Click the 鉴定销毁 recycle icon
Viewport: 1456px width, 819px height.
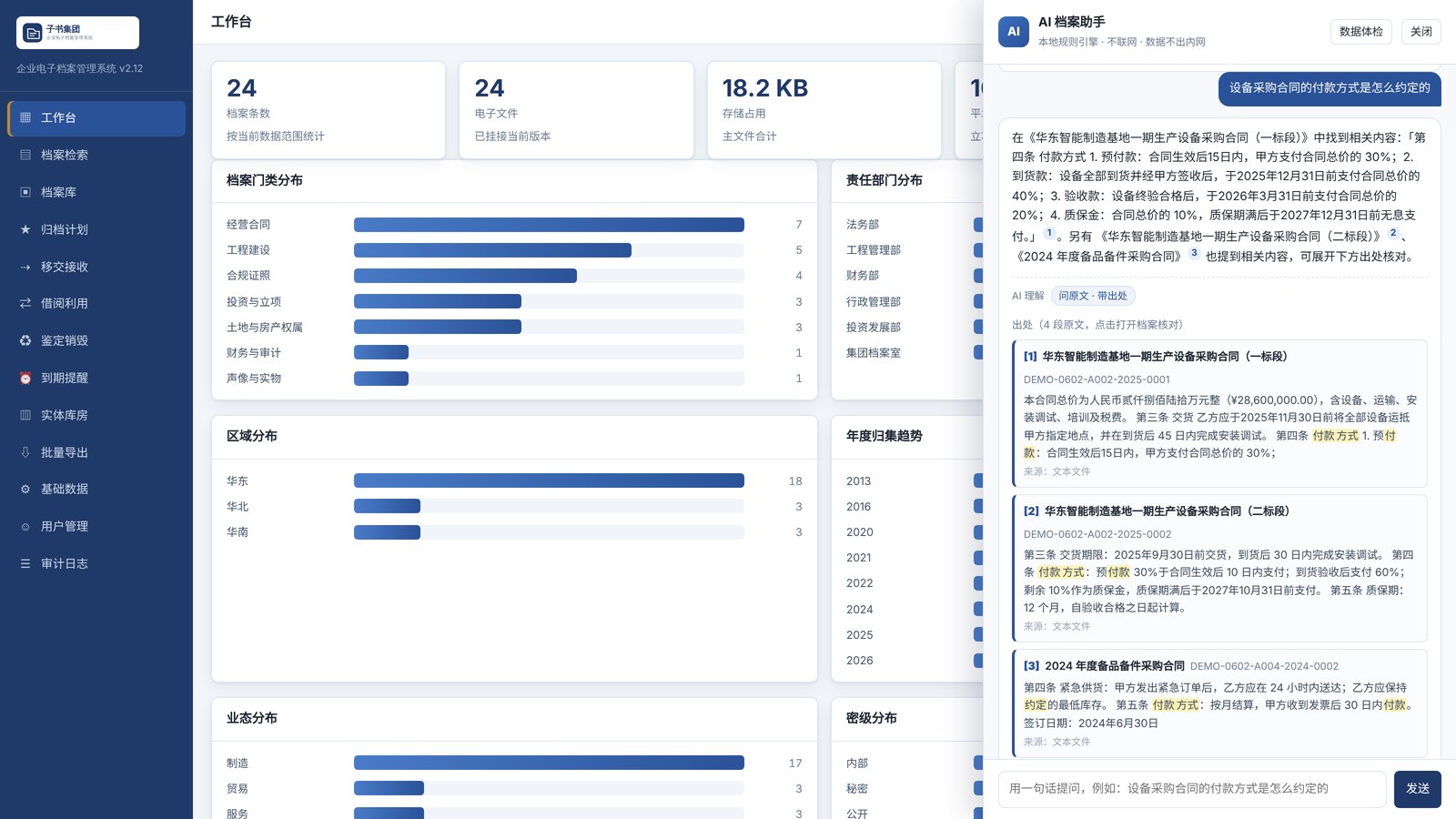click(x=25, y=341)
